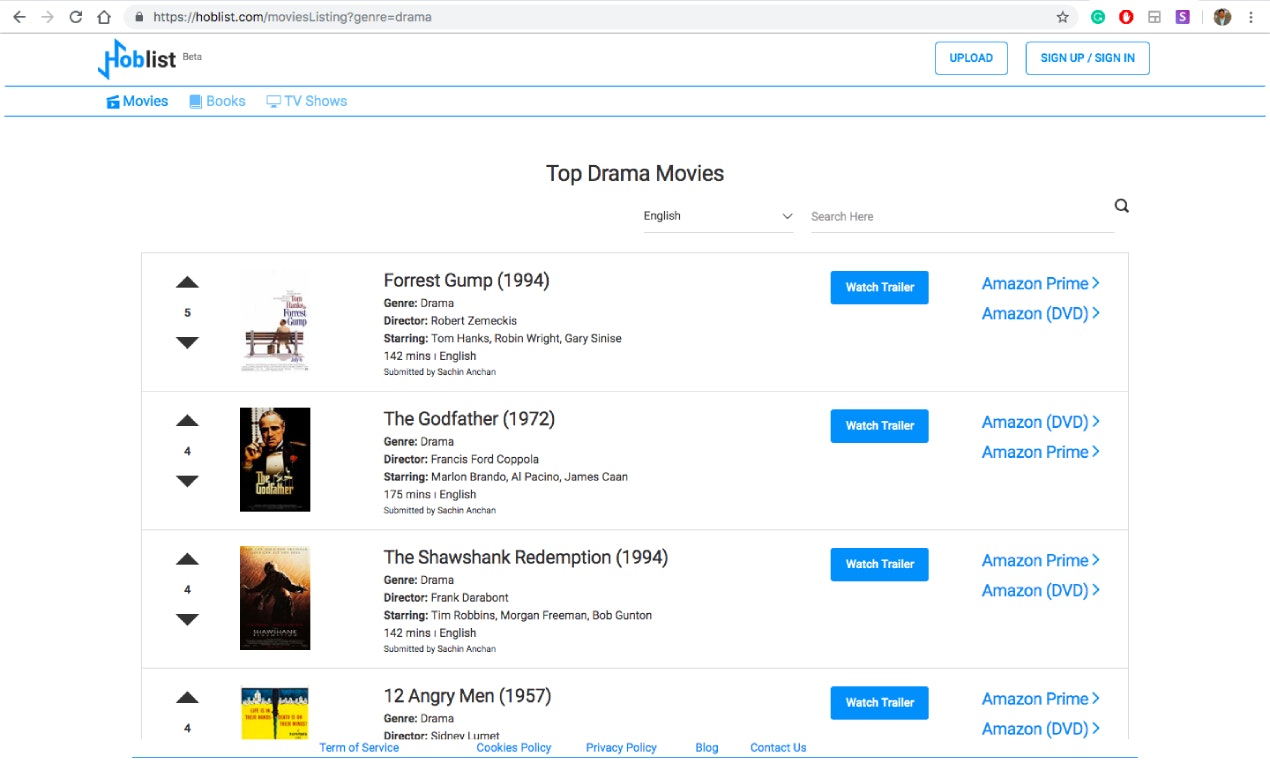Reload the page with refresh icon
1270x760 pixels.
[x=76, y=17]
